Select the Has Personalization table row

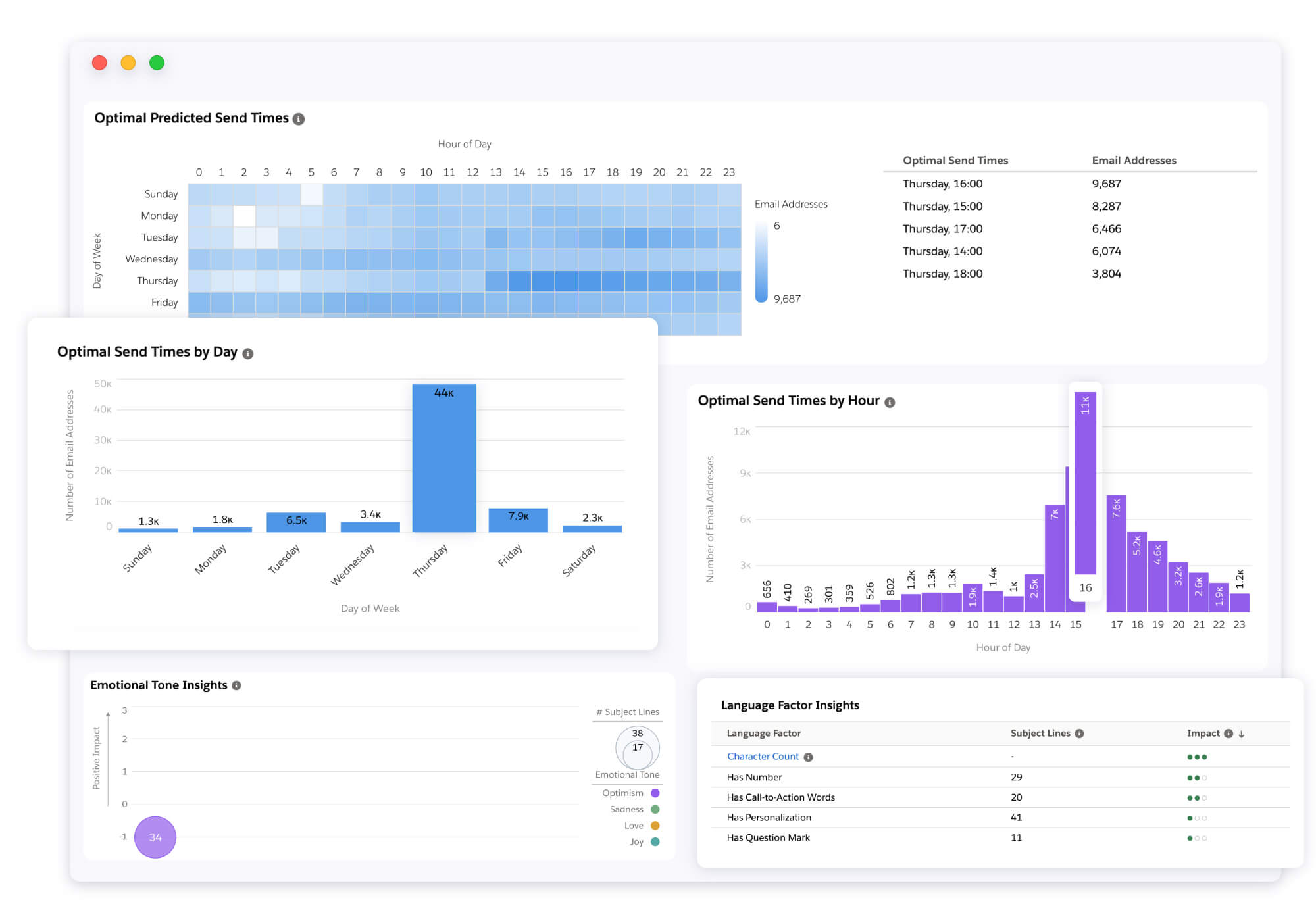(x=768, y=818)
